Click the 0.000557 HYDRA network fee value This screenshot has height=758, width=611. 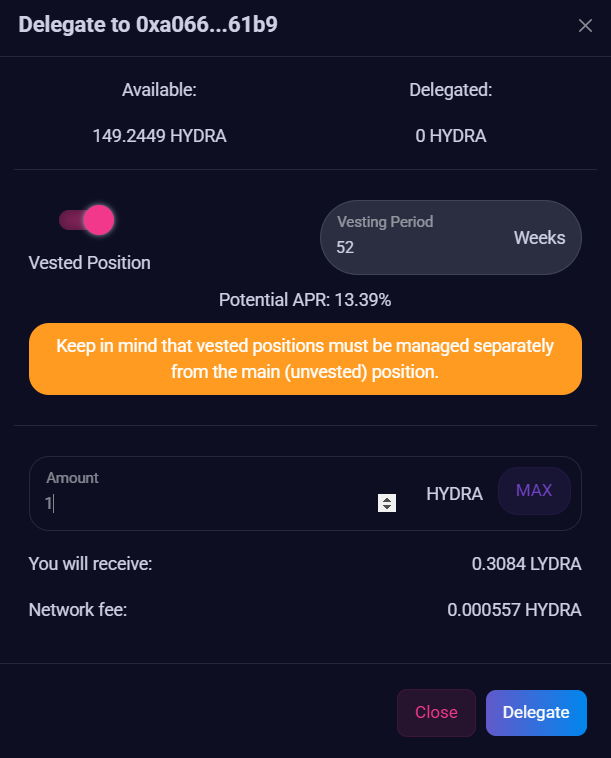[514, 608]
